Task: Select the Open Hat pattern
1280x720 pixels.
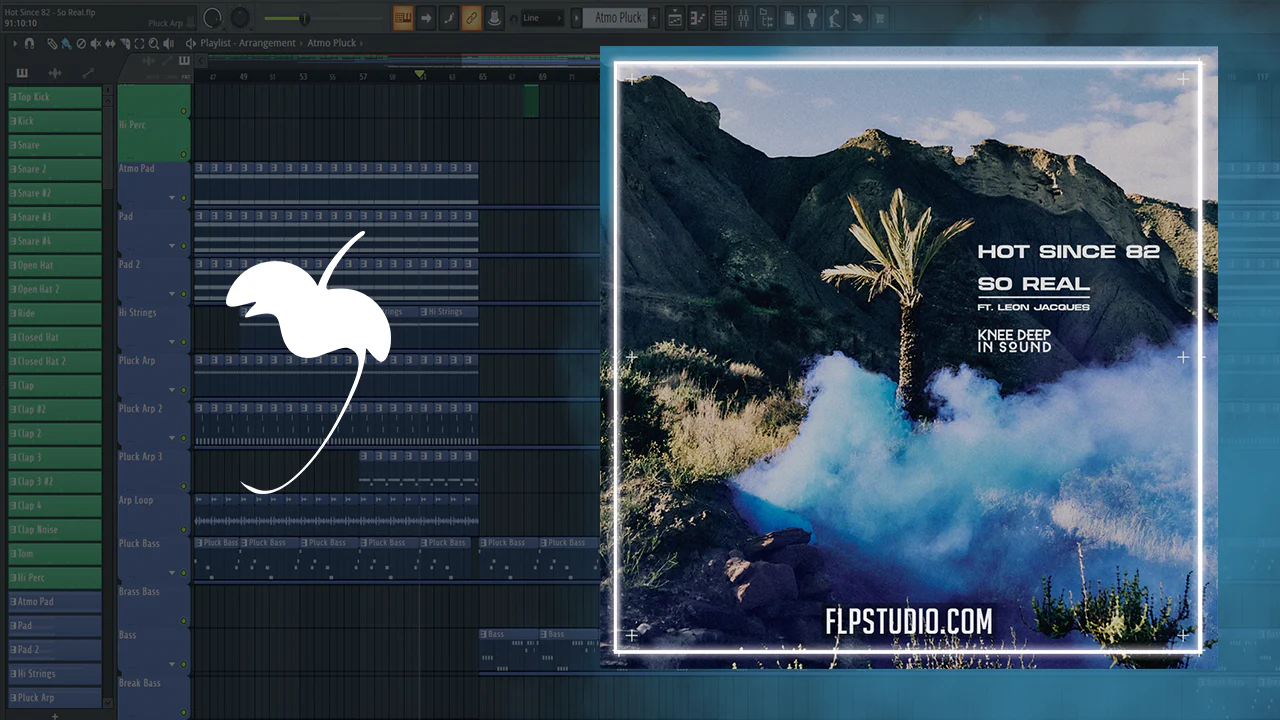Action: pos(55,265)
